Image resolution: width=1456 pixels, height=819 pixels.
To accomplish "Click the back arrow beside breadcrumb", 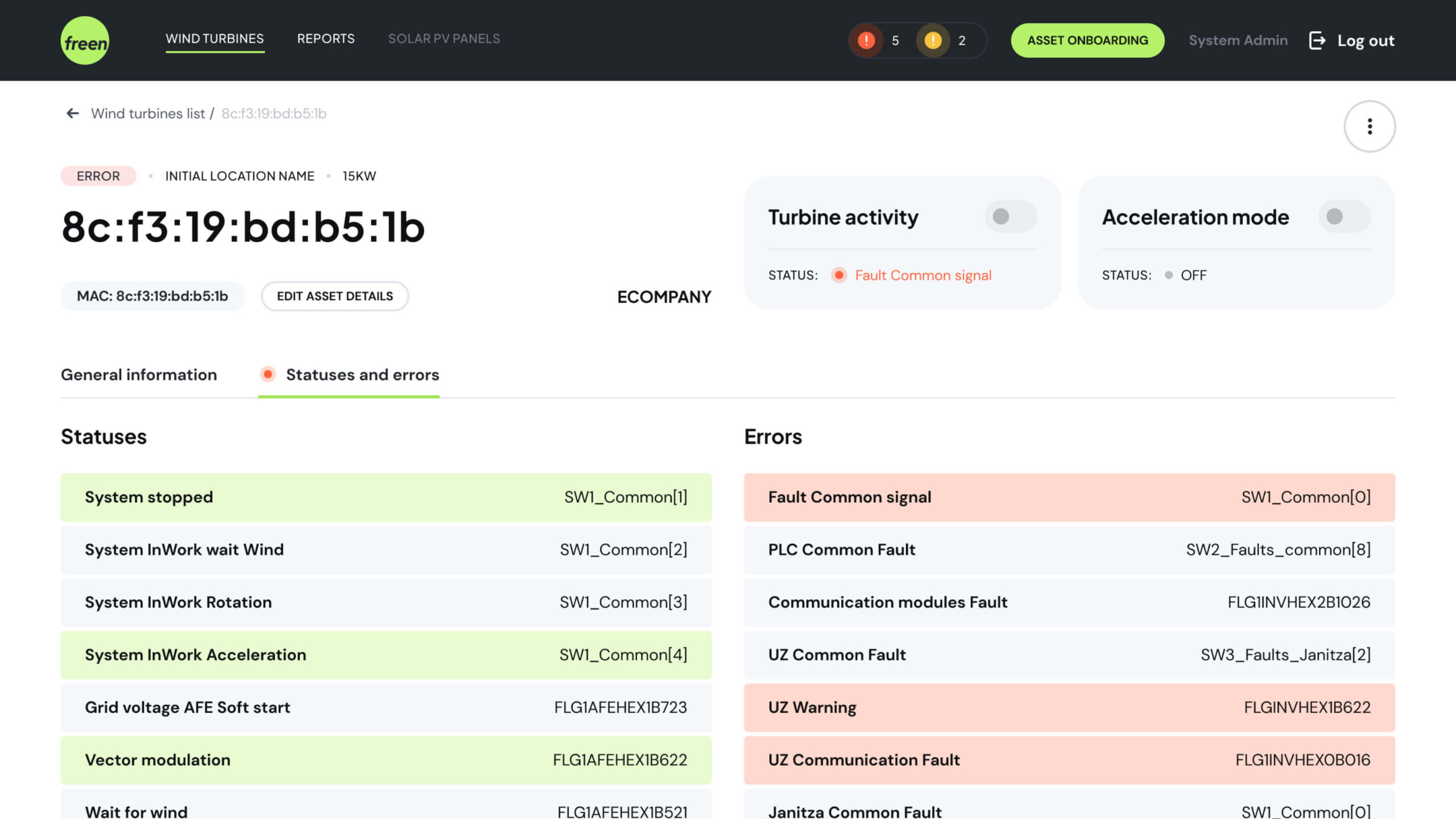I will pos(72,113).
